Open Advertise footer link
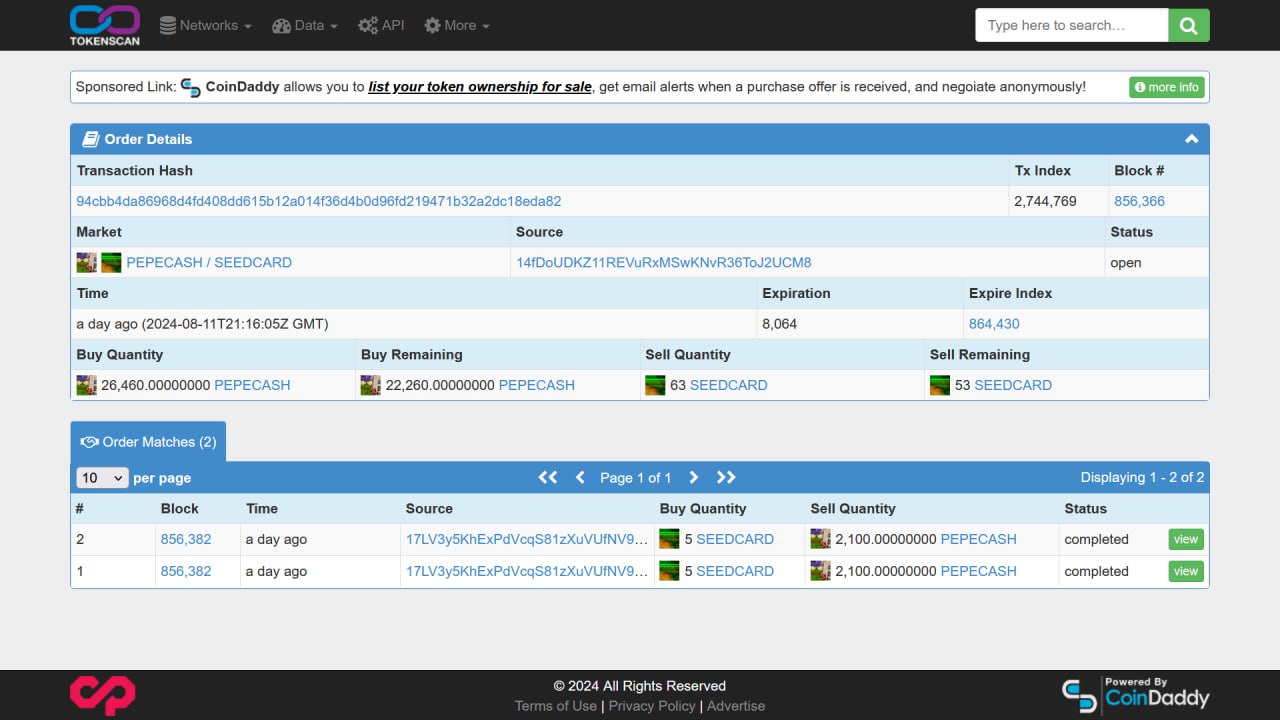The image size is (1280, 720). pos(736,706)
